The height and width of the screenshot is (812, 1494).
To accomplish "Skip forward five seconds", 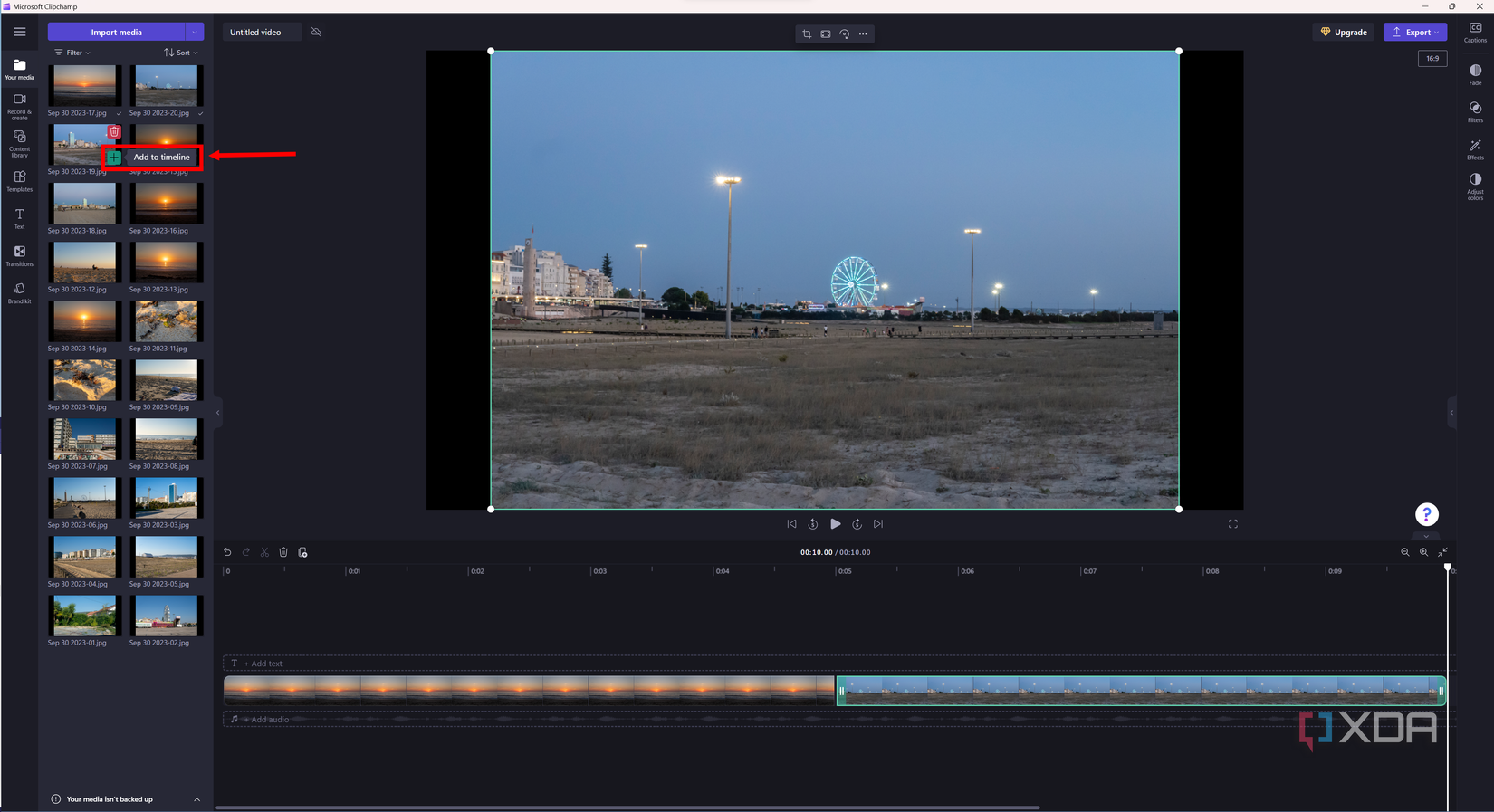I will [857, 524].
